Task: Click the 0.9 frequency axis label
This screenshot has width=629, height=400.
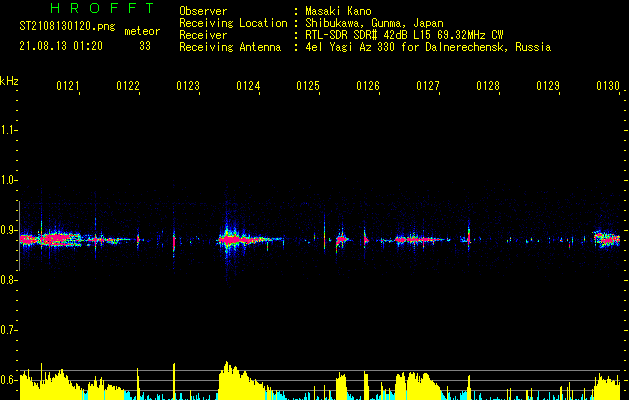Action: coord(9,230)
